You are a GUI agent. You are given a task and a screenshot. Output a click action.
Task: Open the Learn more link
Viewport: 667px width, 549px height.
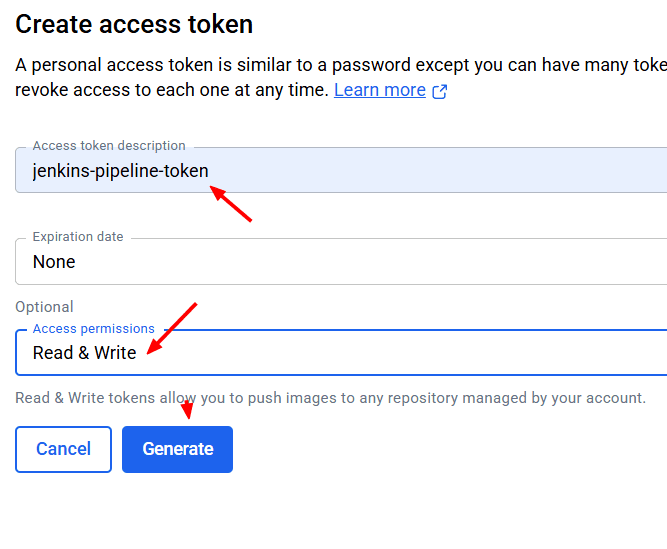(379, 90)
